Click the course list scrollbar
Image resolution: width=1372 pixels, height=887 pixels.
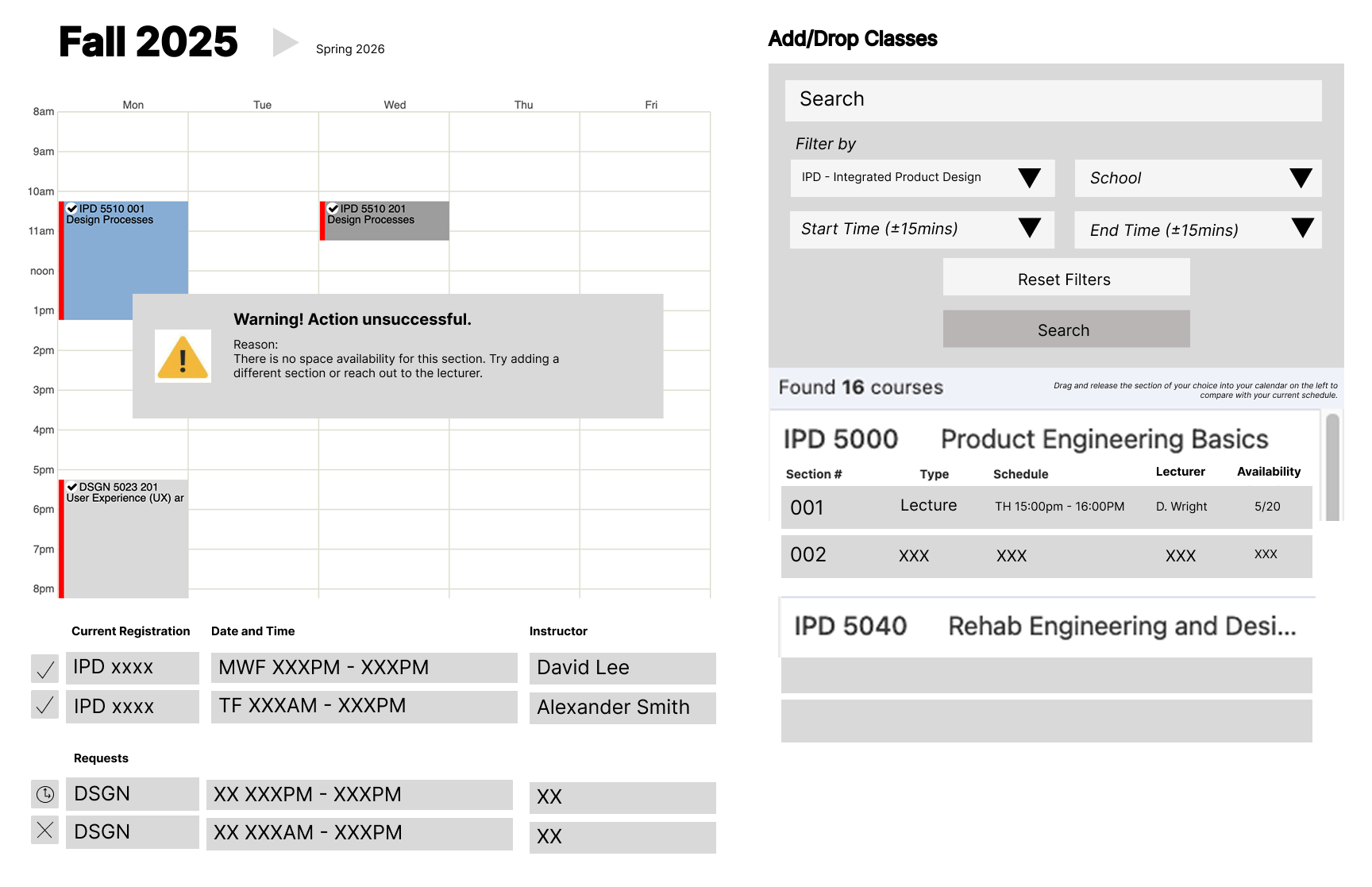pos(1333,467)
